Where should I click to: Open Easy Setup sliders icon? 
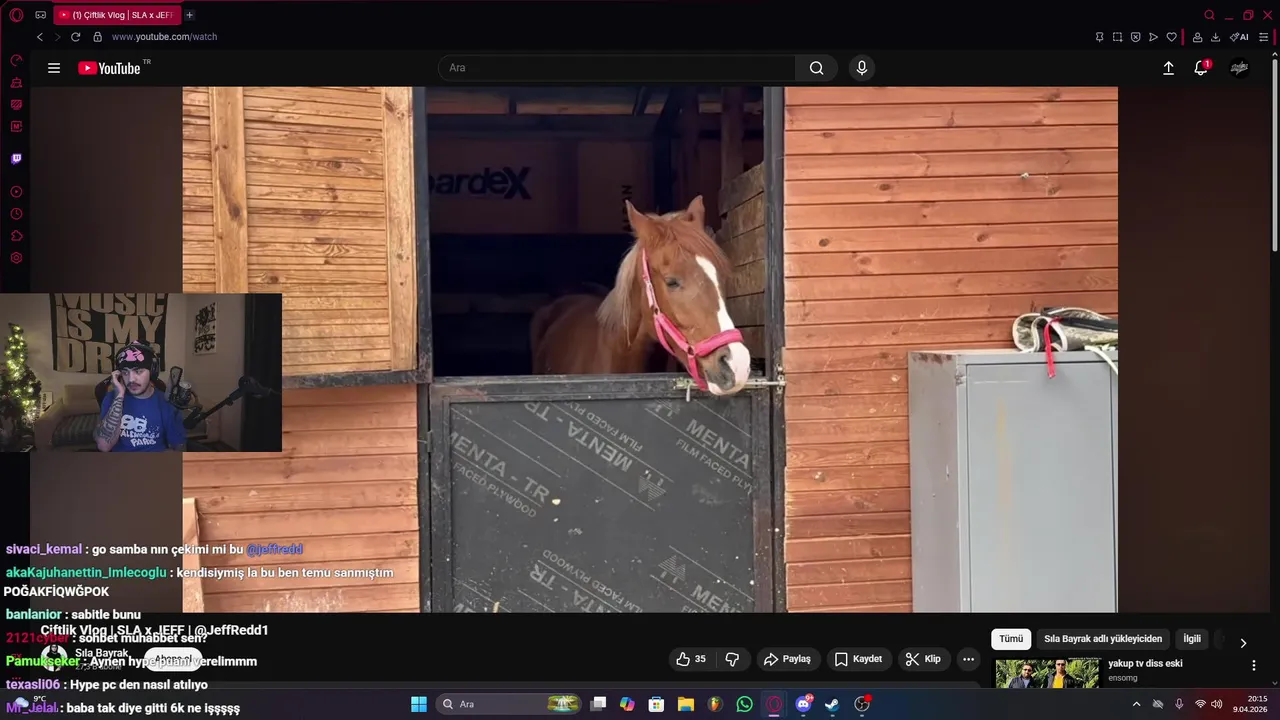tap(1264, 37)
